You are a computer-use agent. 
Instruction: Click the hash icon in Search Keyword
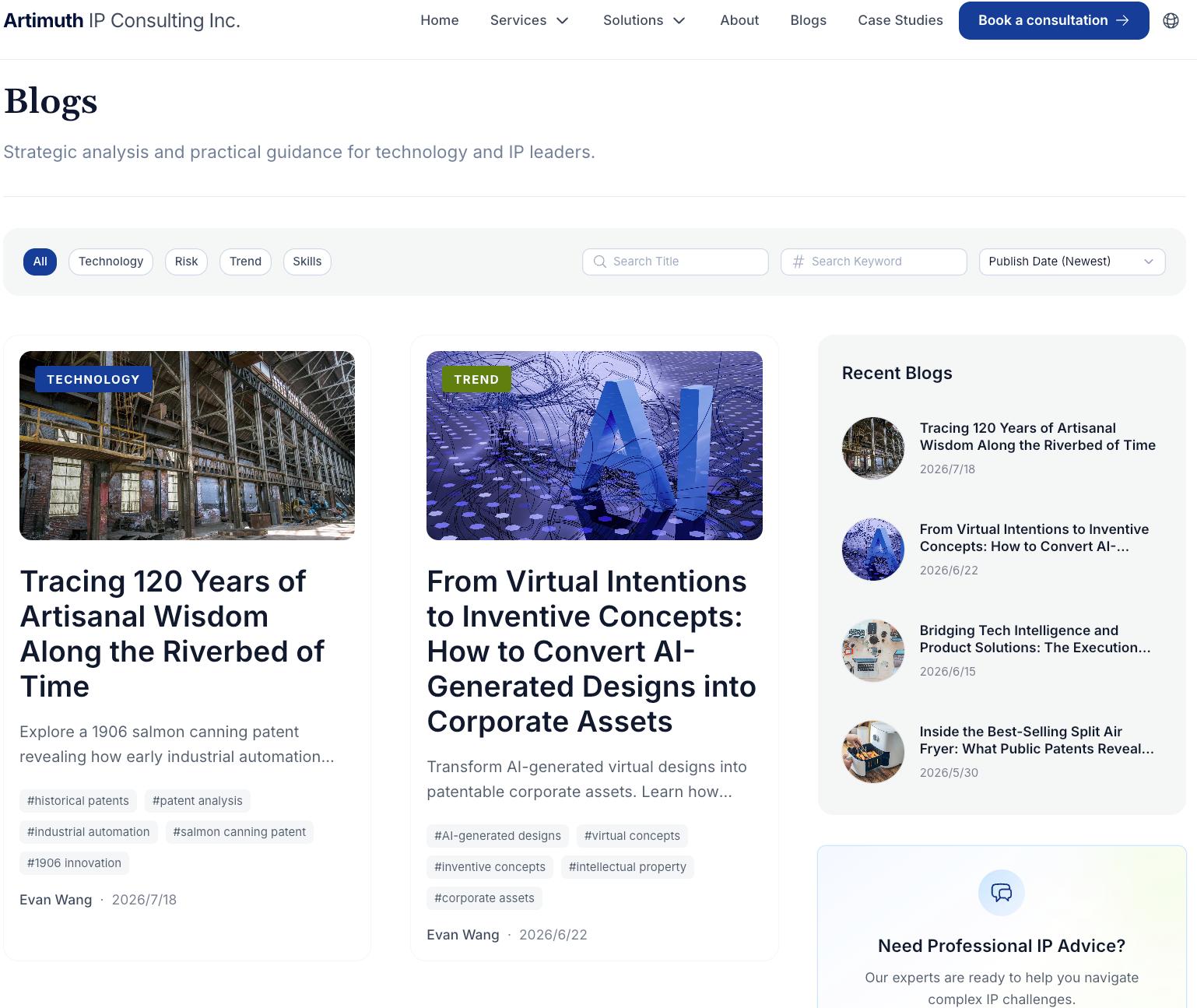798,262
